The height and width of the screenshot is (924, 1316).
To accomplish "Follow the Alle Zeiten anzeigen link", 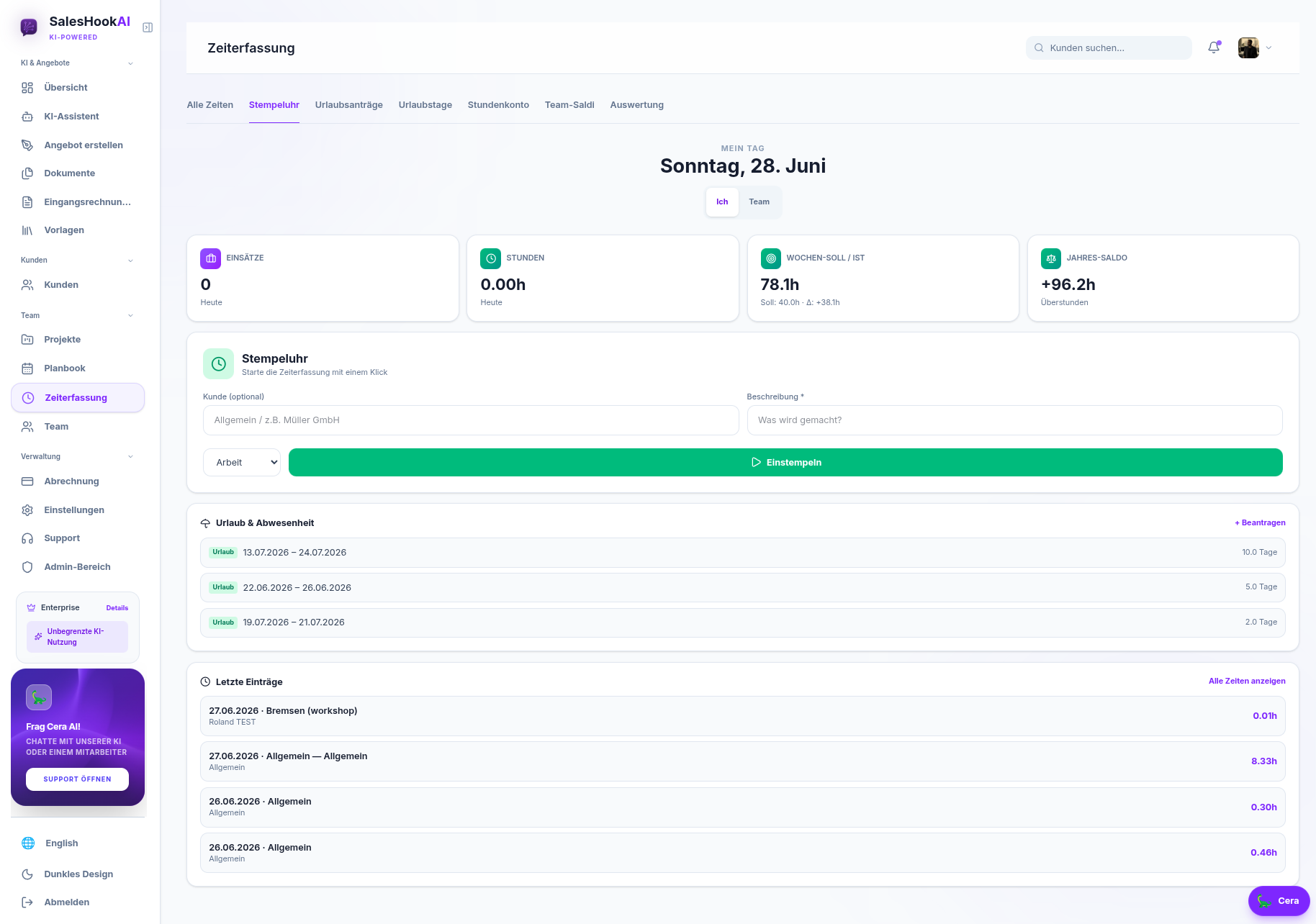I will (1247, 681).
